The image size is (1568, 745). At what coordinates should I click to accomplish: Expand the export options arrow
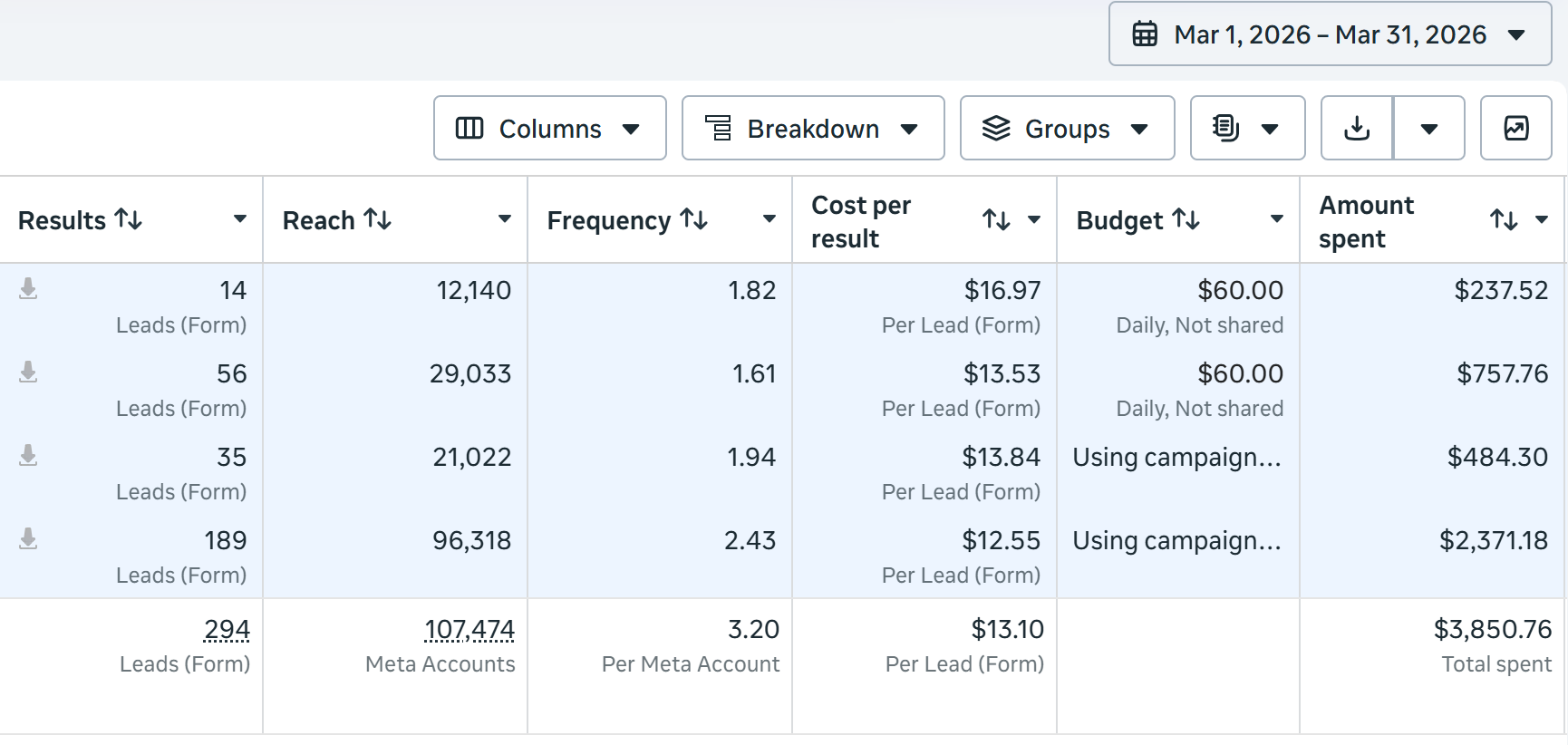coord(1429,129)
